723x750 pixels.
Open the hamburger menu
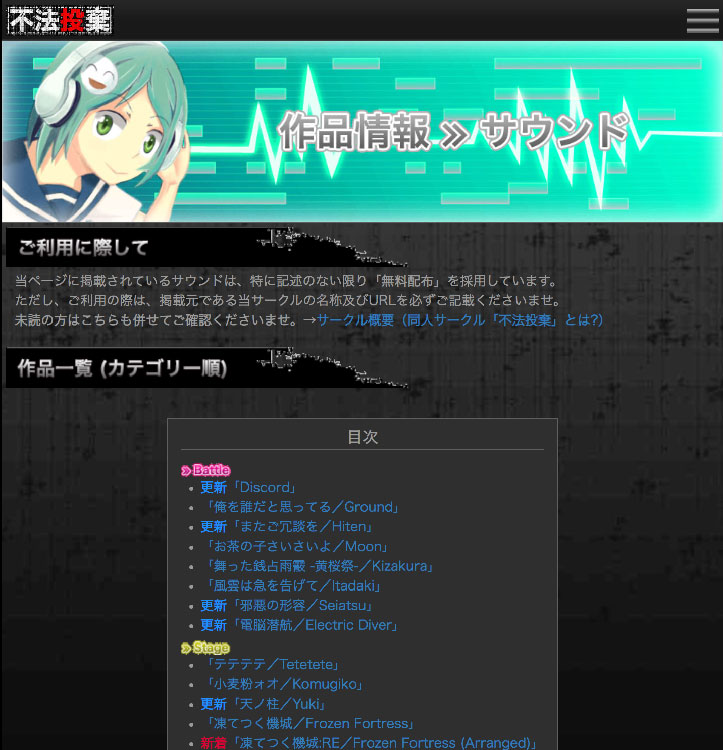pos(702,20)
